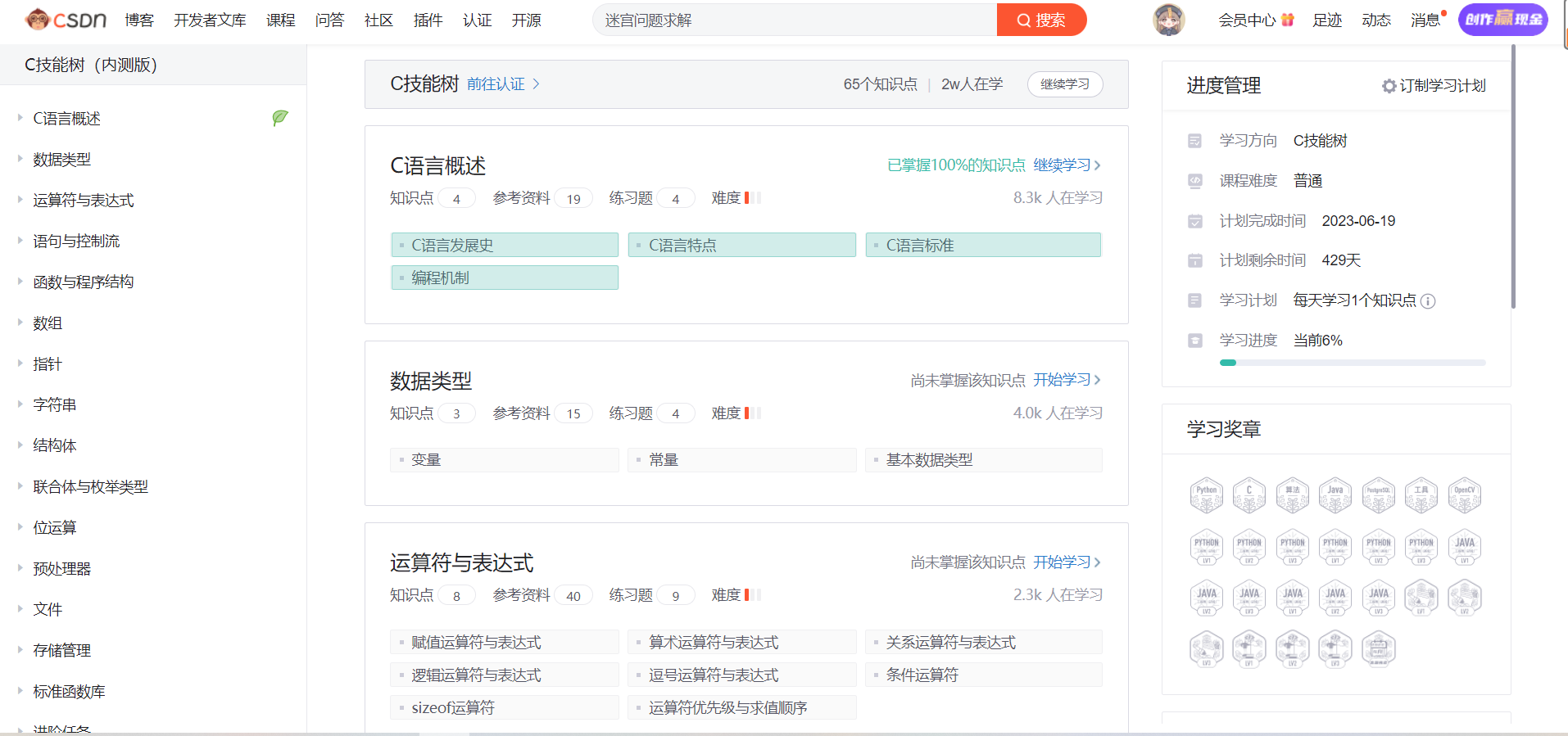
Task: Focus the 迷宫问题求解 search box
Action: 795,20
